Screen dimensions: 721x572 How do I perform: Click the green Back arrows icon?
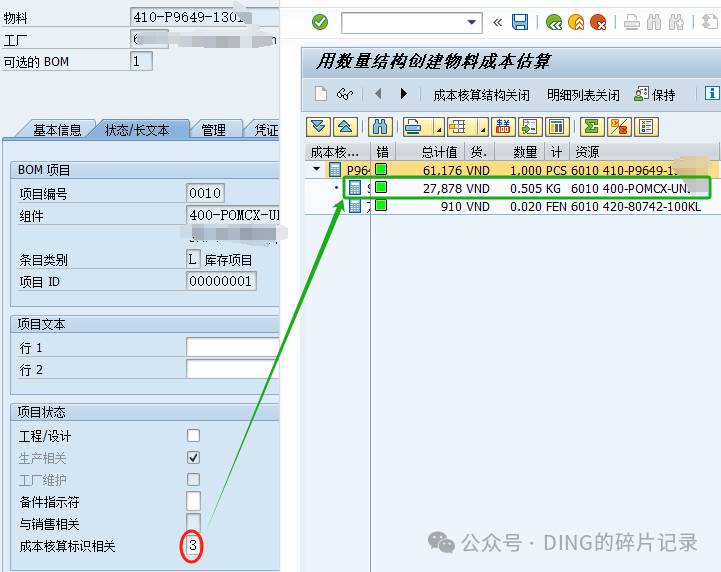554,22
